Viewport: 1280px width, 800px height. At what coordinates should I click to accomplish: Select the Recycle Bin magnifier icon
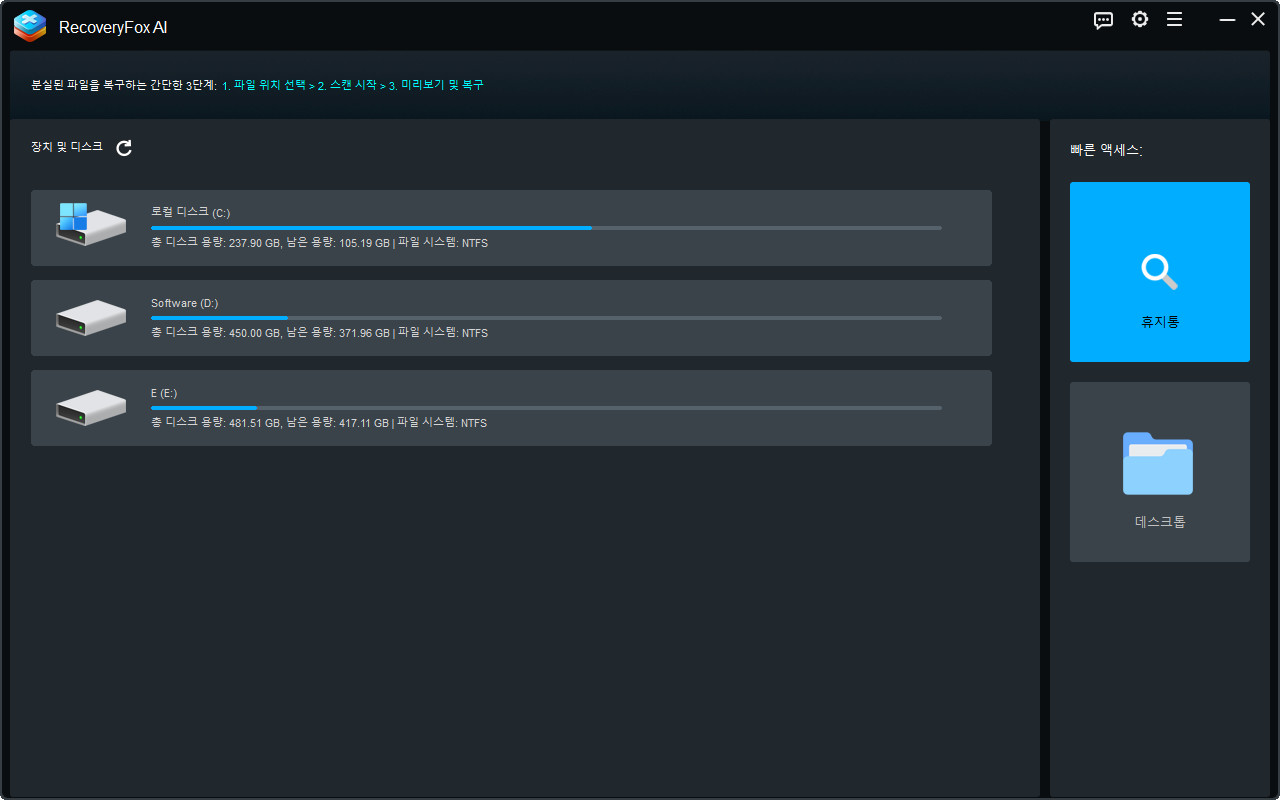1159,270
